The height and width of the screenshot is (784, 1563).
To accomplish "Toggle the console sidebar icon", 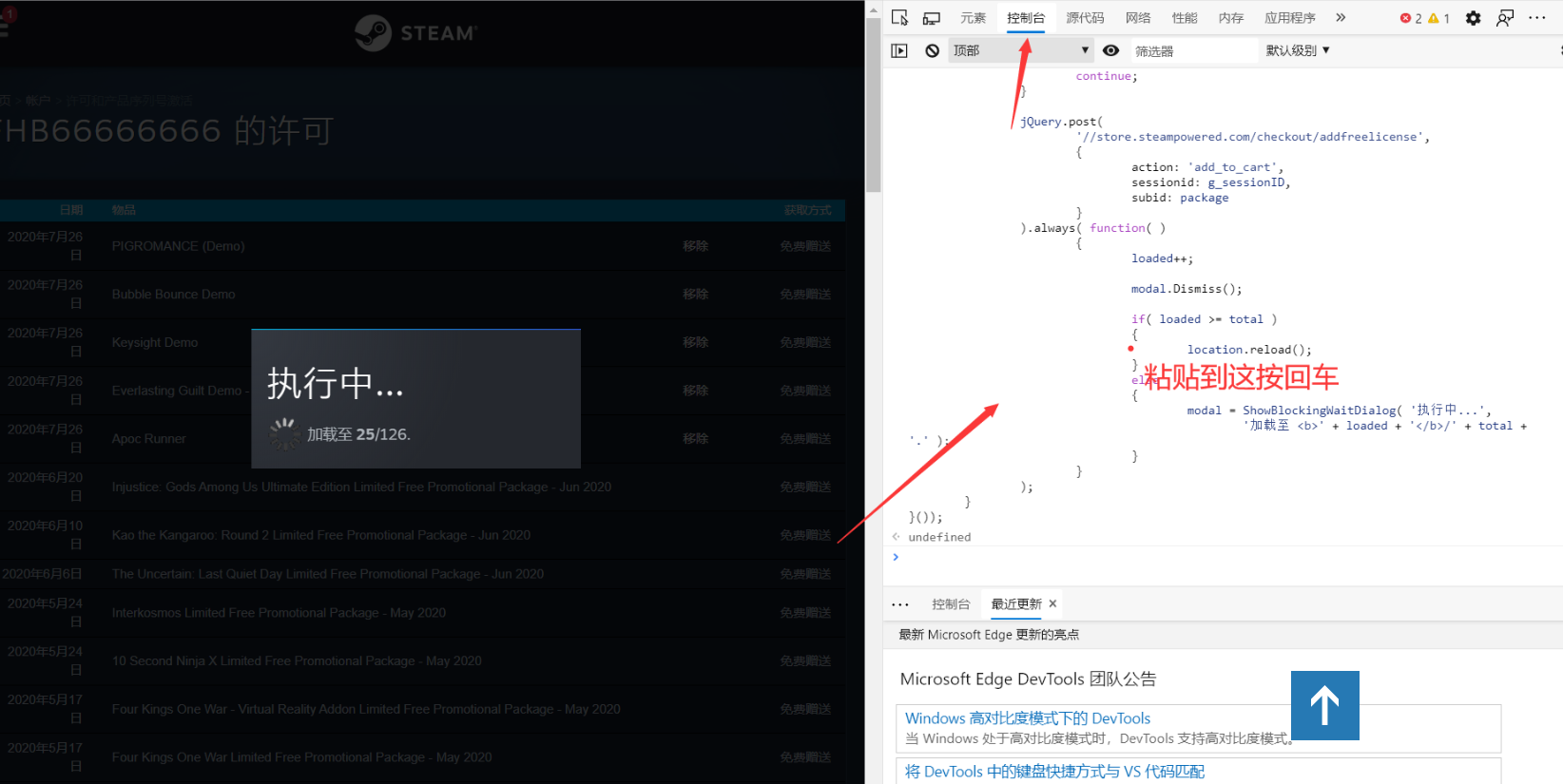I will tap(899, 50).
